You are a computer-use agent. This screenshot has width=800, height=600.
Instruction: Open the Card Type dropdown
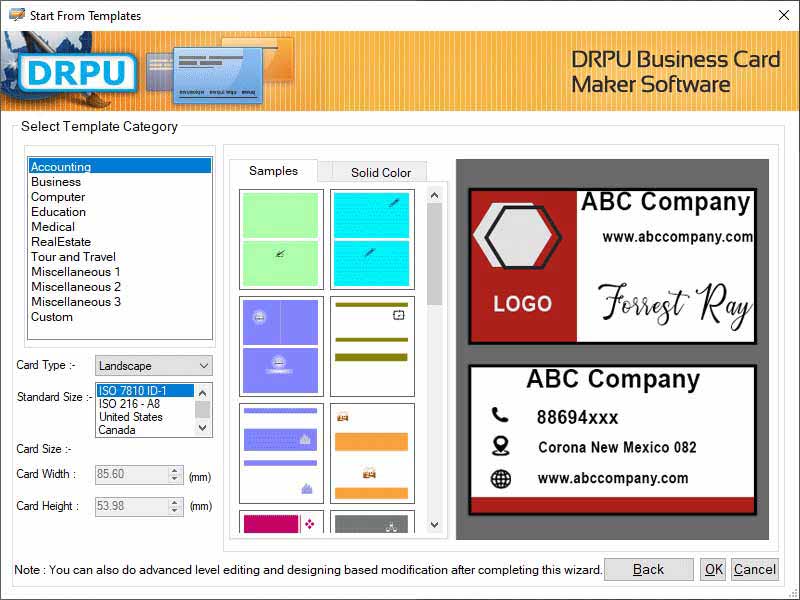pyautogui.click(x=205, y=365)
